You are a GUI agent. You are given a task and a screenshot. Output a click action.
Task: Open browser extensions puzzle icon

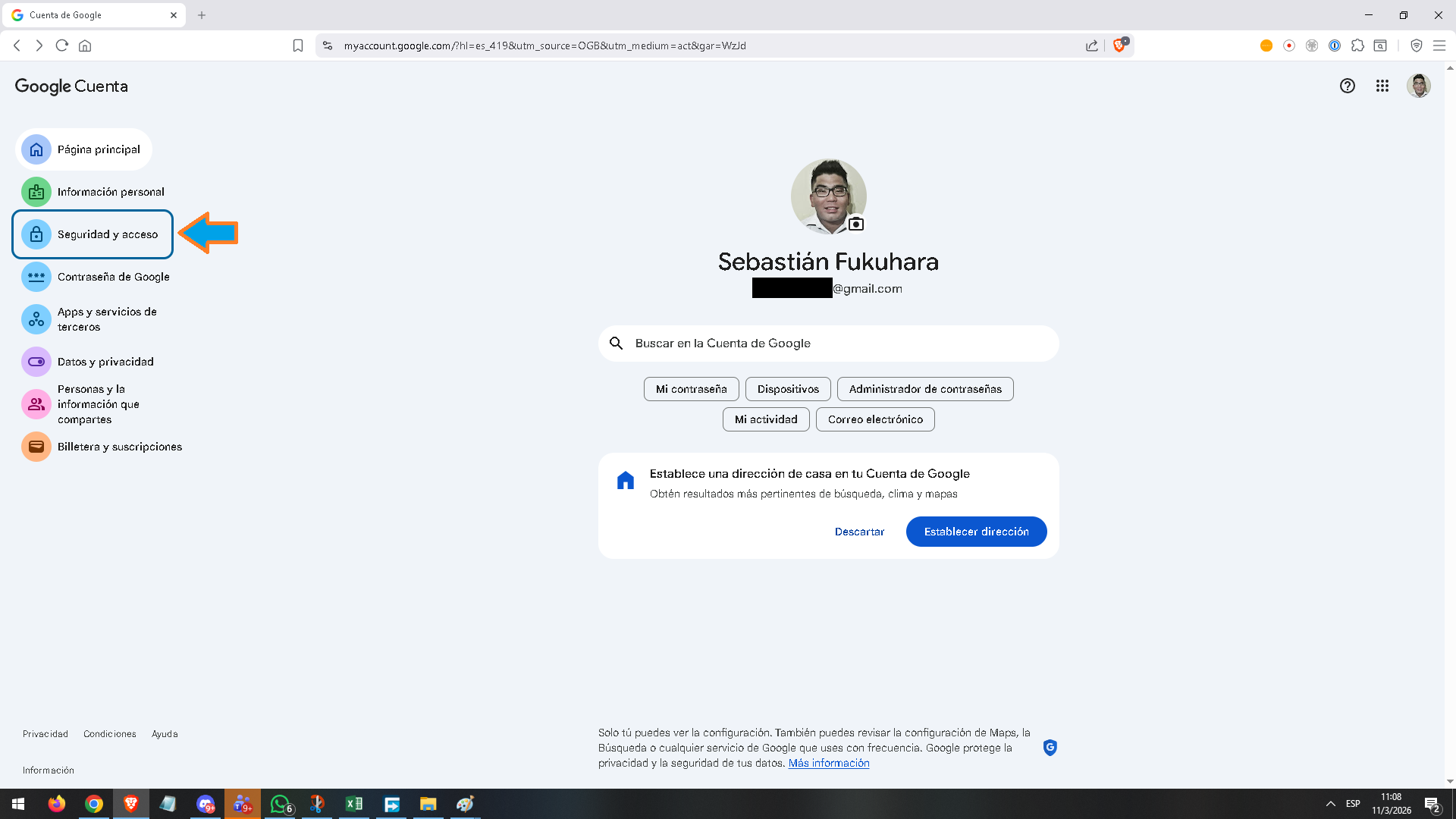click(1357, 45)
